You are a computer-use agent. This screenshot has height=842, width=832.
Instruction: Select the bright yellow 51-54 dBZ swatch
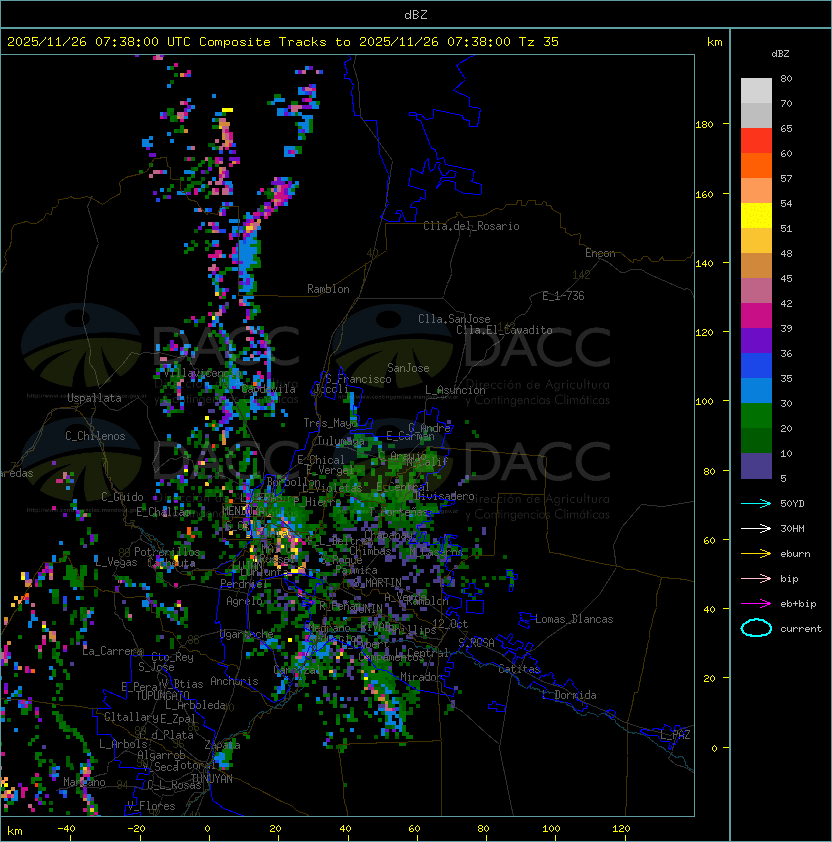coord(756,216)
